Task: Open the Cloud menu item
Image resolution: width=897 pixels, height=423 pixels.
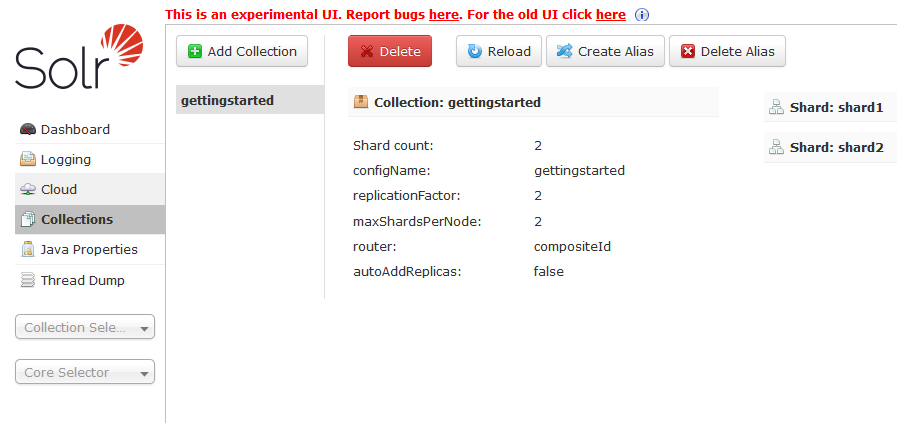Action: click(90, 189)
